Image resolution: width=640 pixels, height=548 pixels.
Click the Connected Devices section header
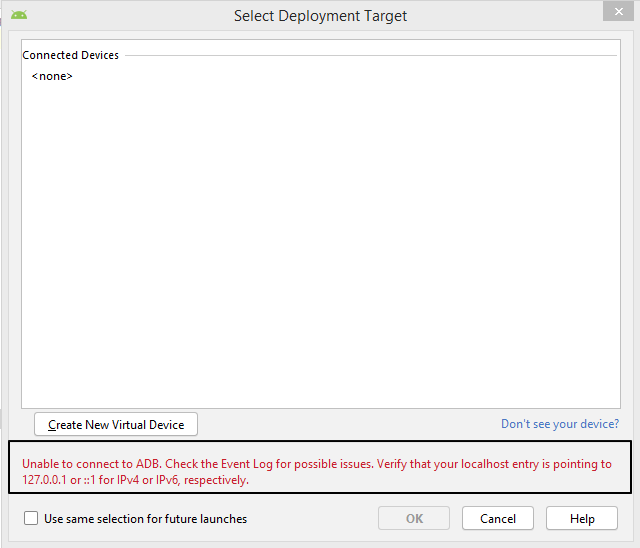tap(71, 55)
